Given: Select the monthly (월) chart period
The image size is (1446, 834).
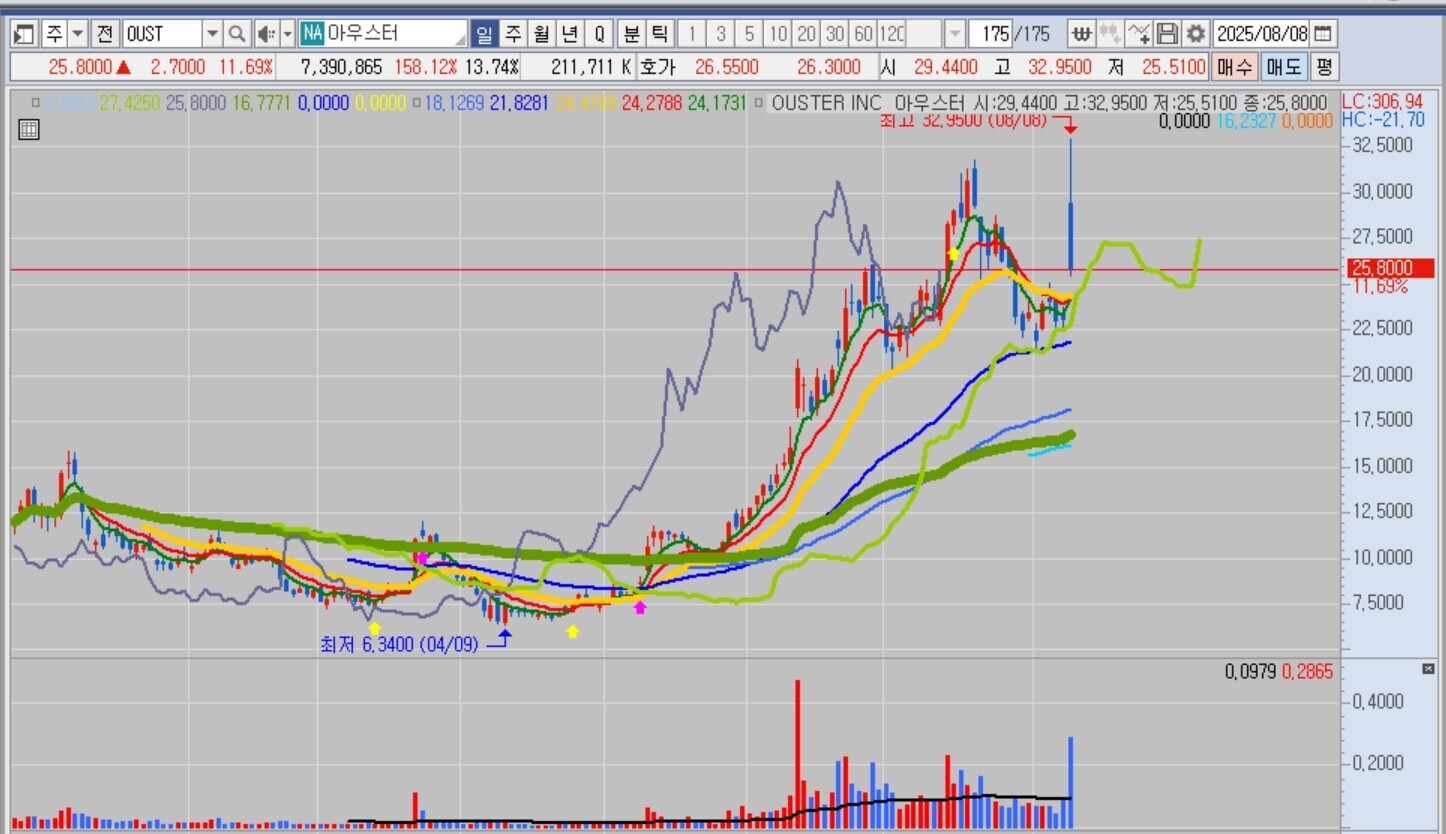Looking at the screenshot, I should click(x=541, y=34).
